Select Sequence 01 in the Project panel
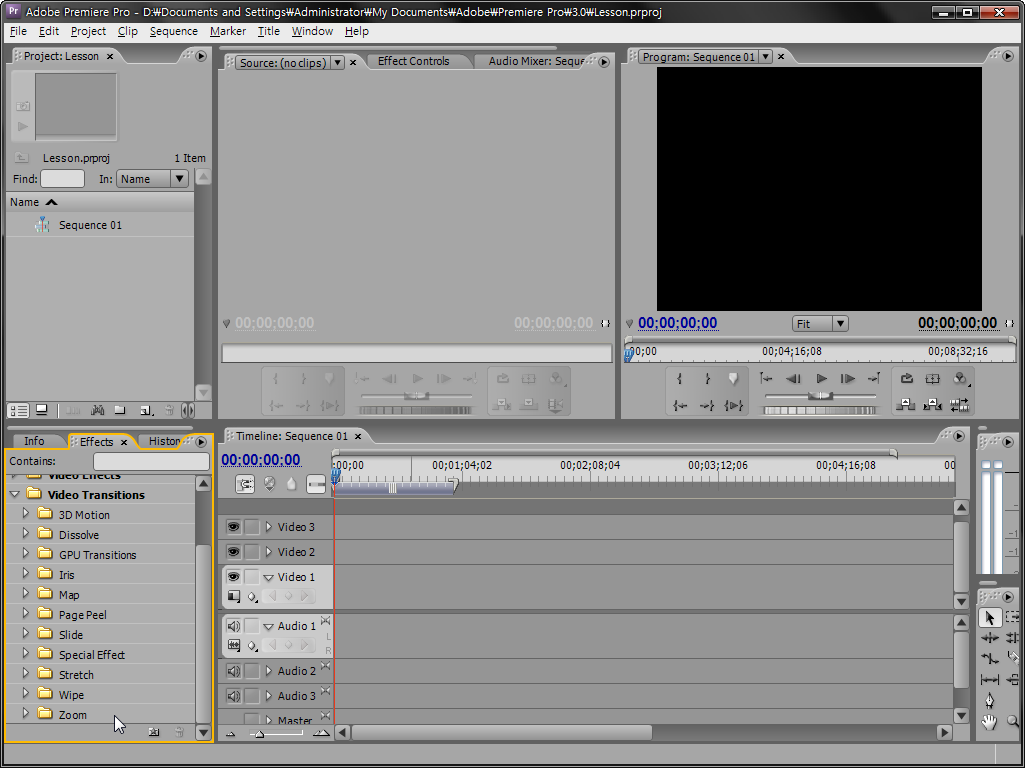 [x=90, y=225]
